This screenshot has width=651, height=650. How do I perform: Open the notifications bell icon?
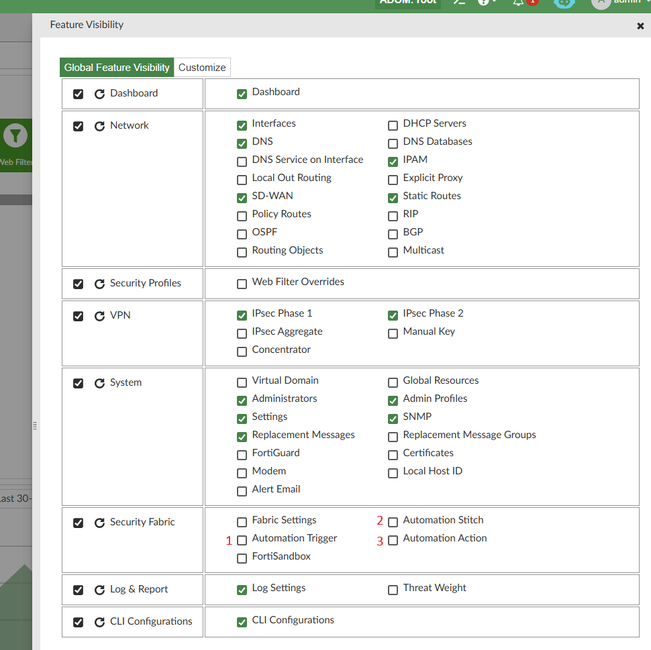tap(520, 3)
